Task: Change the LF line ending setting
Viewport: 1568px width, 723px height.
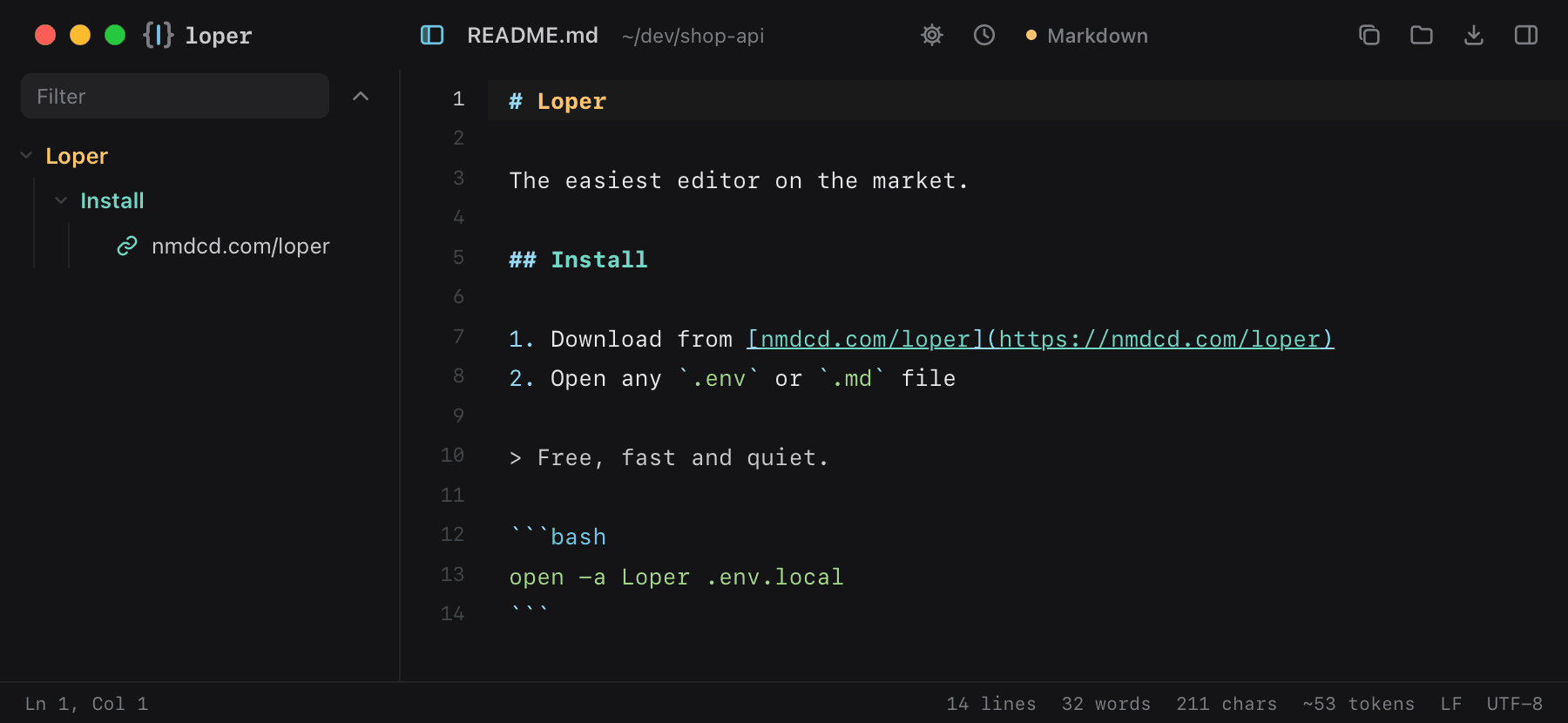Action: tap(1451, 703)
